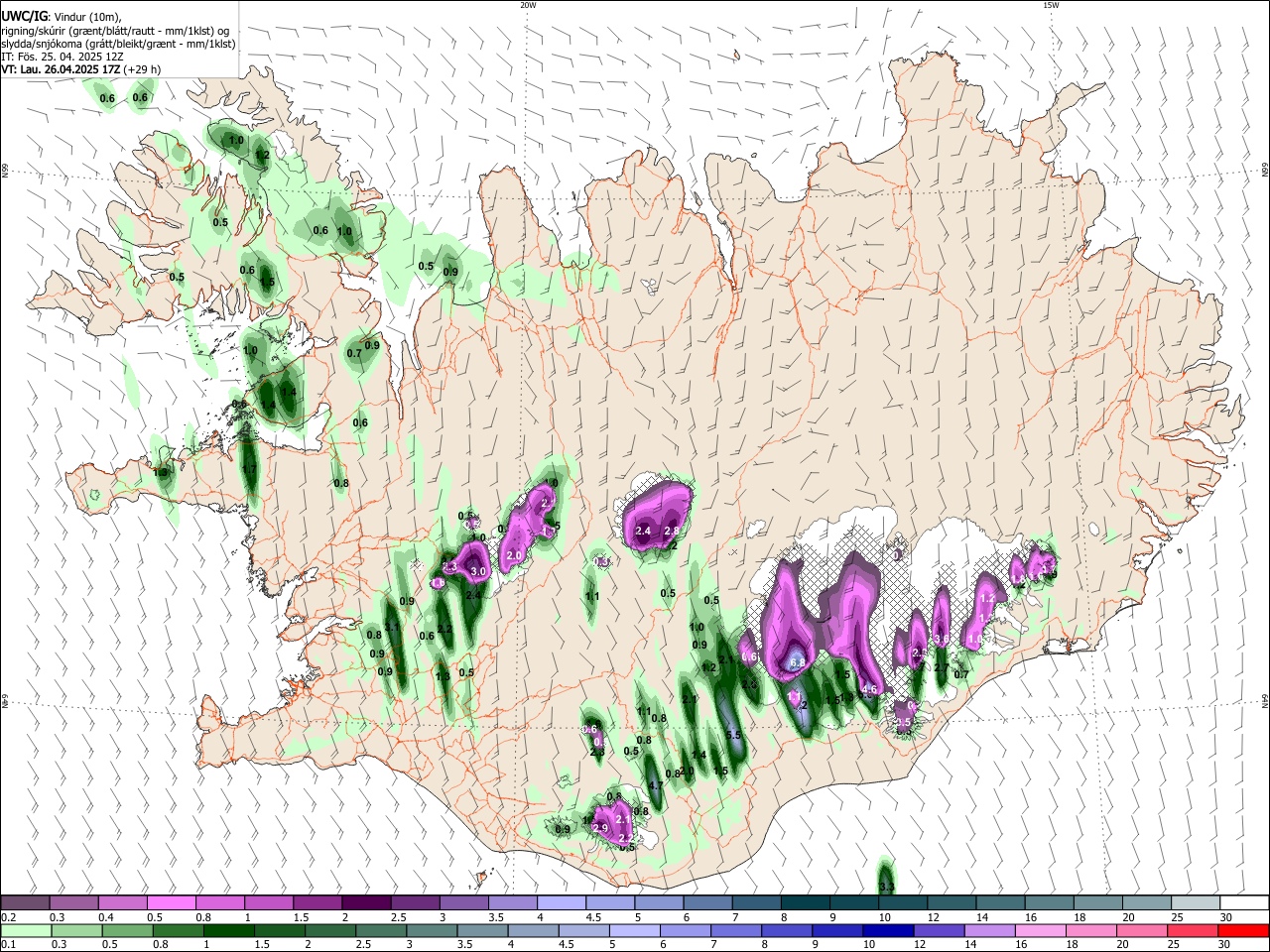This screenshot has width=1270, height=952.
Task: Pick the 16 swatch in the top legend row
Action: (1049, 902)
